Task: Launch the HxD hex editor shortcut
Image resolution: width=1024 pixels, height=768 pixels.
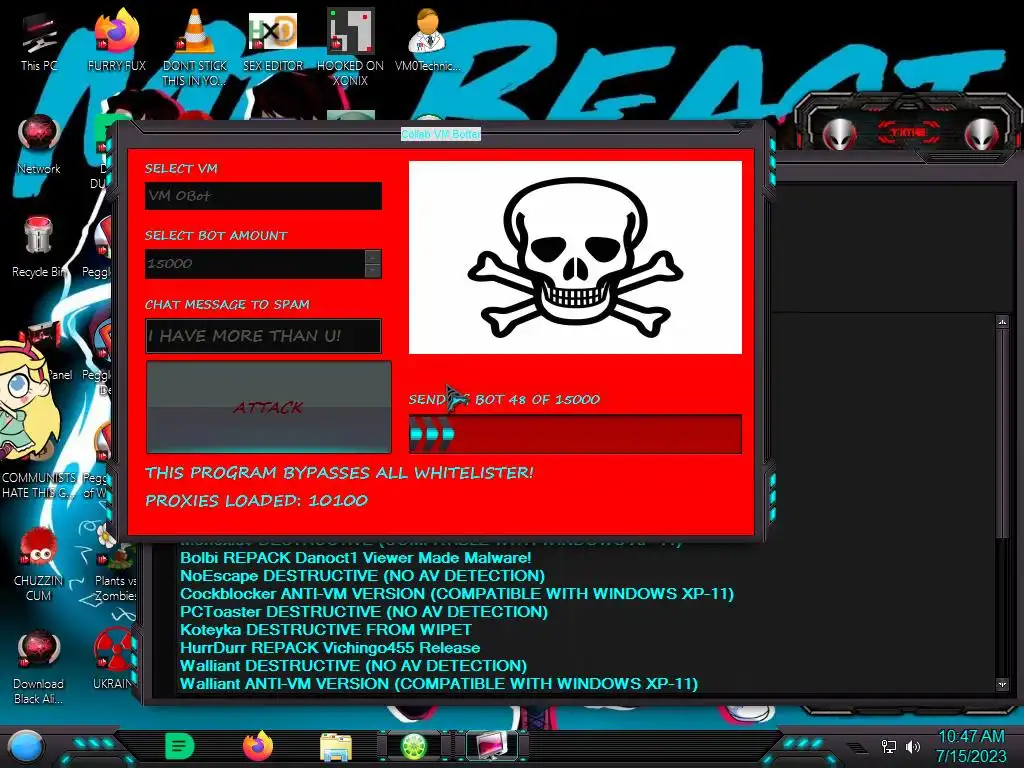Action: tap(273, 40)
